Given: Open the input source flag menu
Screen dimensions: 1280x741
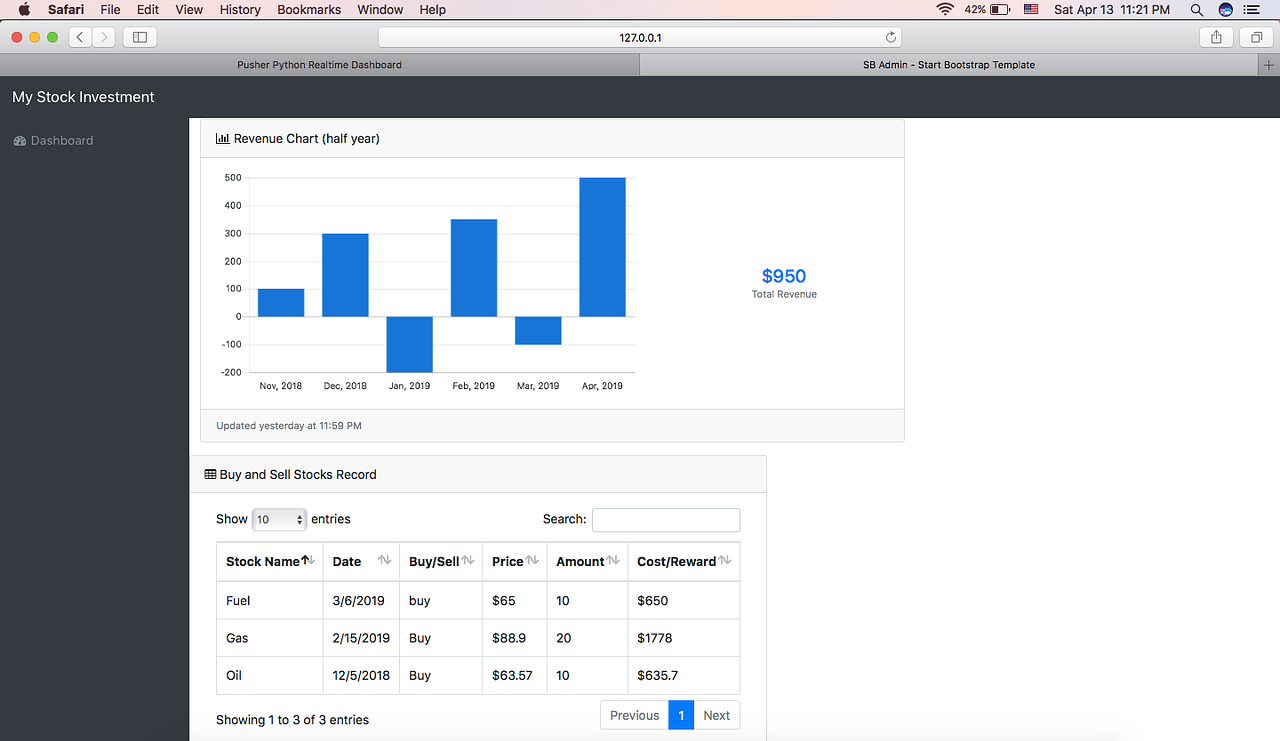Looking at the screenshot, I should click(1031, 10).
